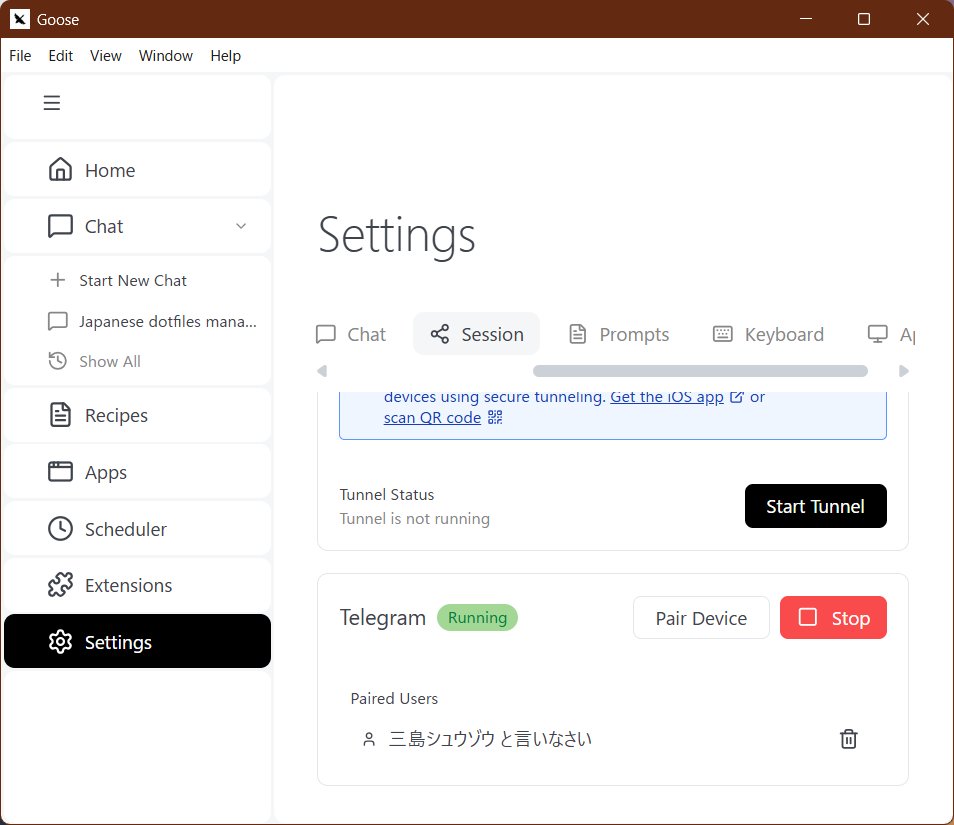The image size is (954, 825).
Task: Click the partially visible monitor icon tab
Action: coord(877,334)
